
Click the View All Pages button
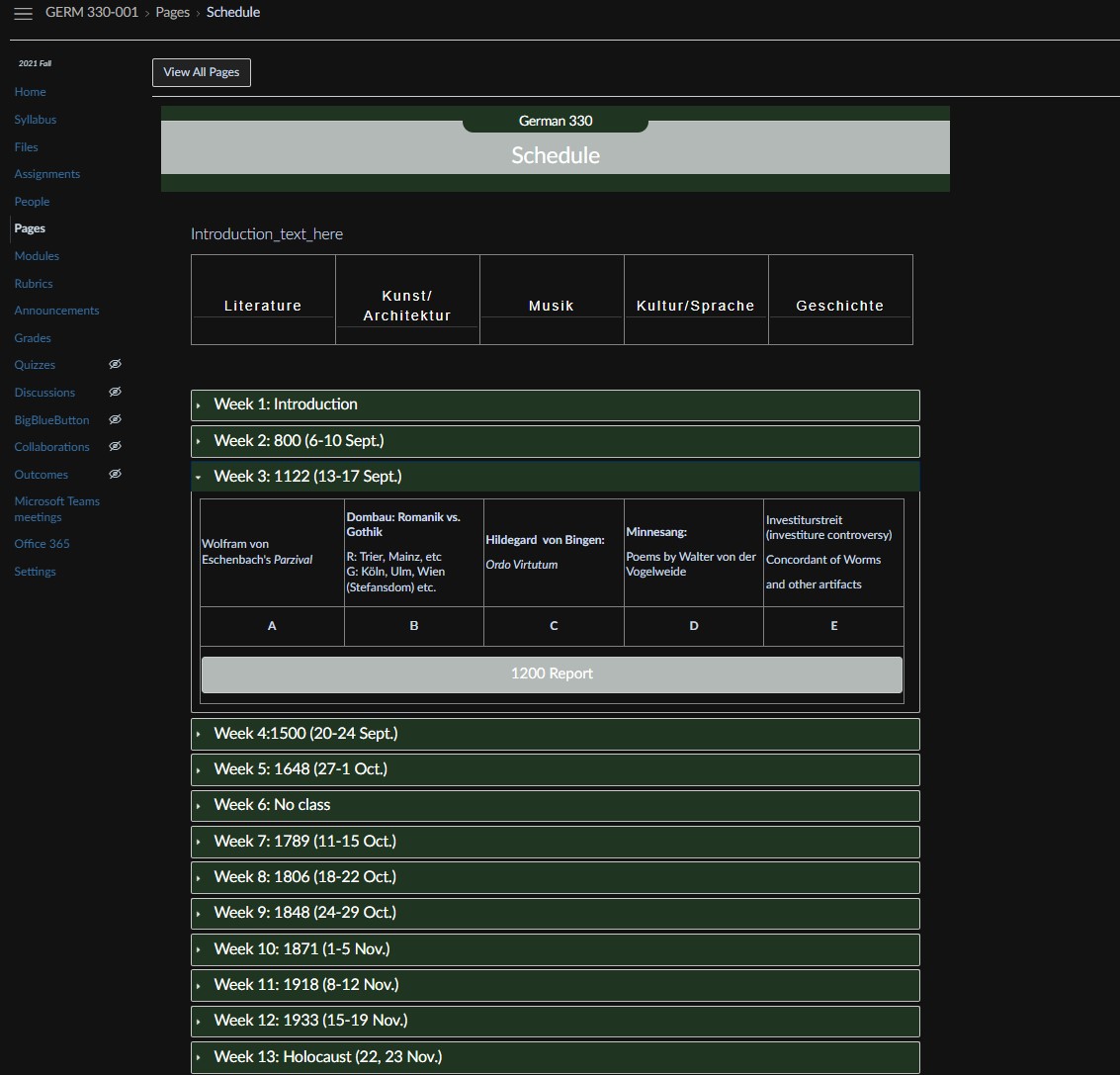click(x=202, y=72)
